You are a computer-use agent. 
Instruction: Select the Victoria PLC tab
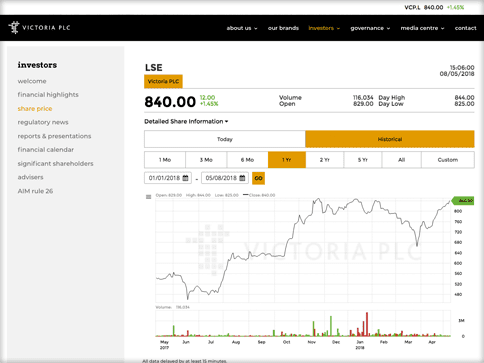[163, 81]
